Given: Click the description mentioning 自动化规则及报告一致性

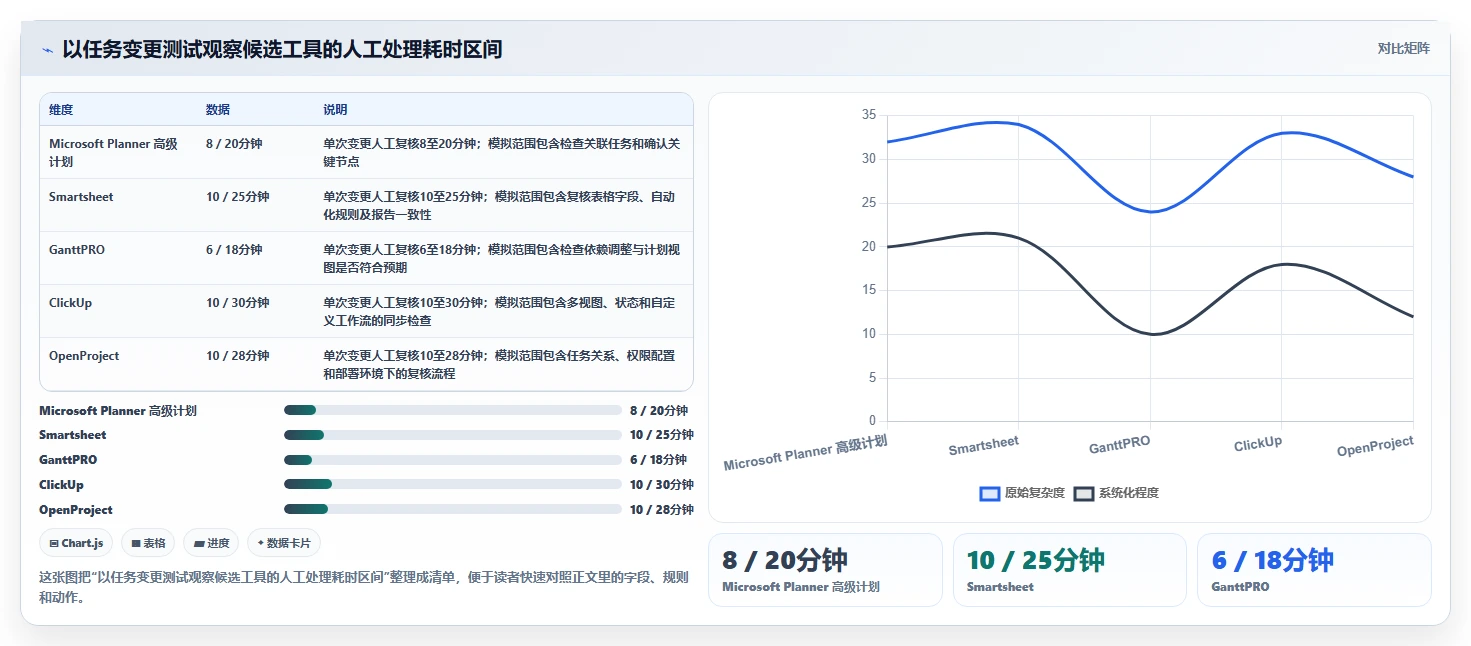Looking at the screenshot, I should 499,205.
